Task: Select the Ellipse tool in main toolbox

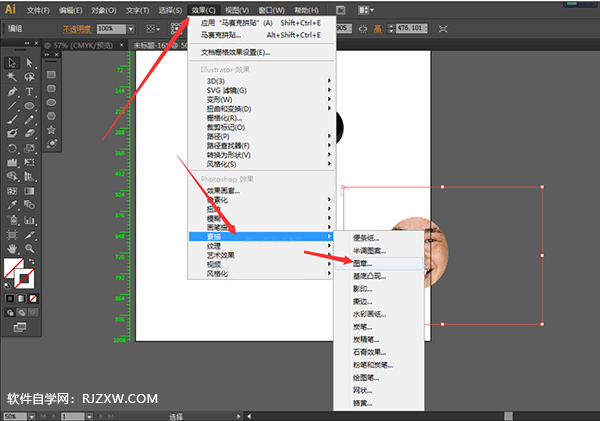Action: [x=29, y=106]
